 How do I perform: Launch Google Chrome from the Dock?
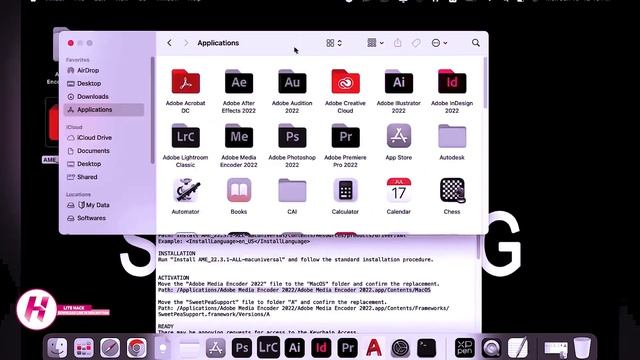click(136, 348)
